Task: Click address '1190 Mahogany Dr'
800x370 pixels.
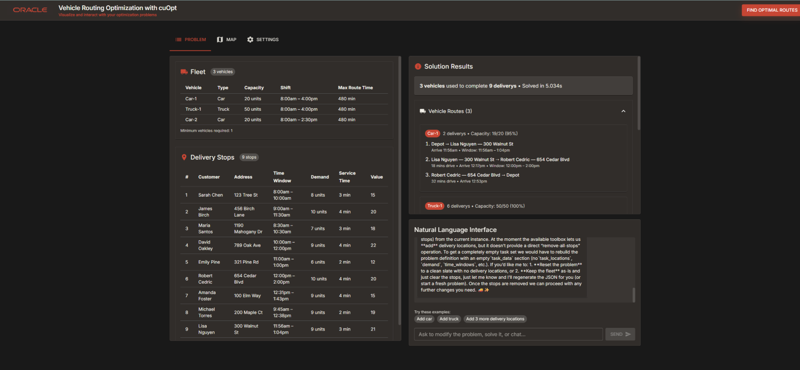Action: point(248,229)
